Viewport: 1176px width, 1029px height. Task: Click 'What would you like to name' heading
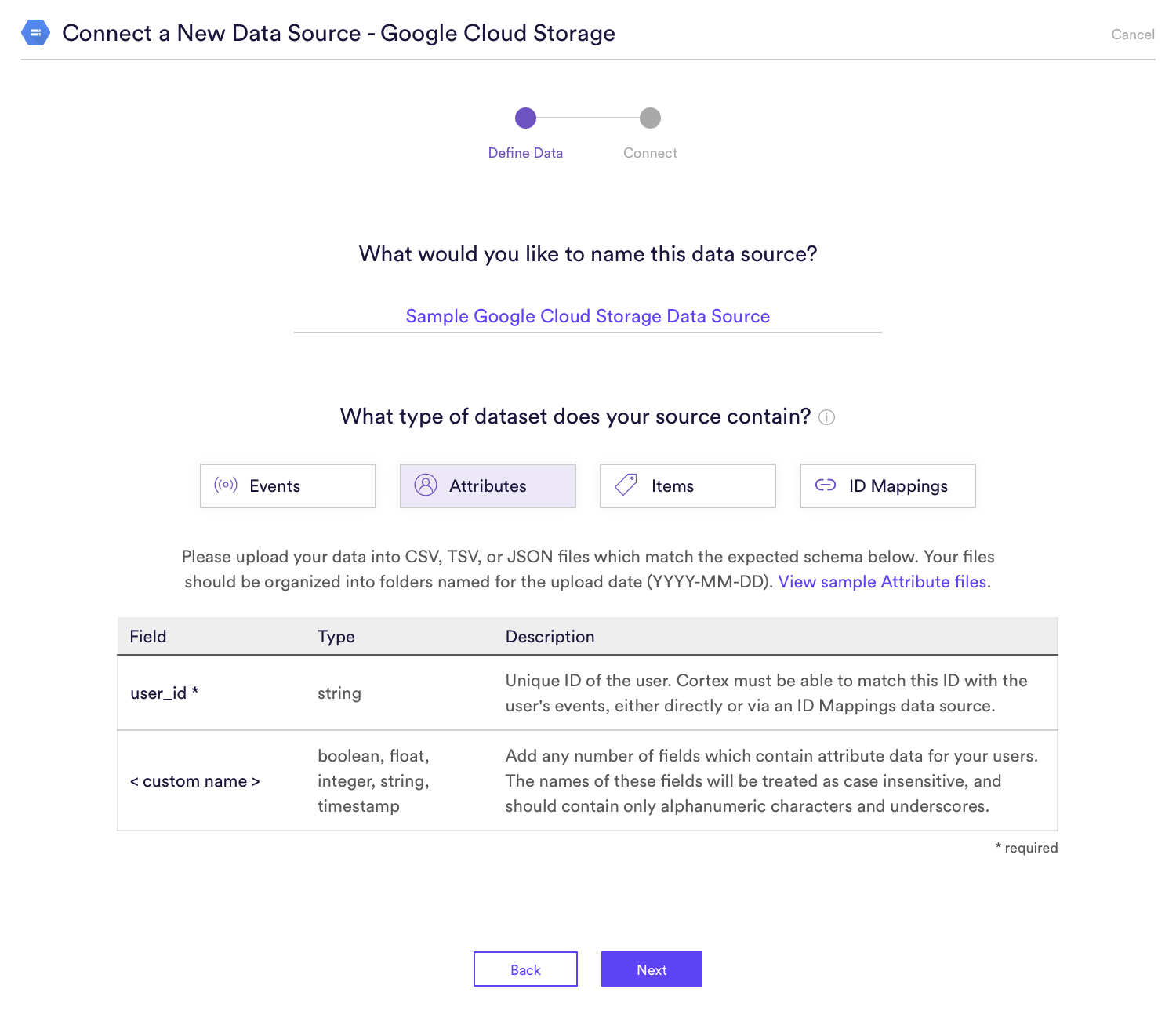[x=588, y=254]
